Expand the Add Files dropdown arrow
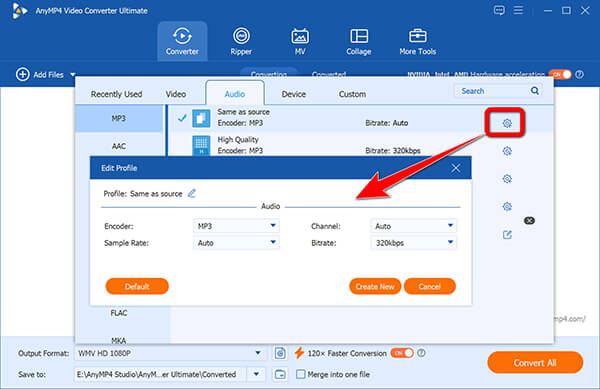Image resolution: width=600 pixels, height=389 pixels. click(73, 75)
